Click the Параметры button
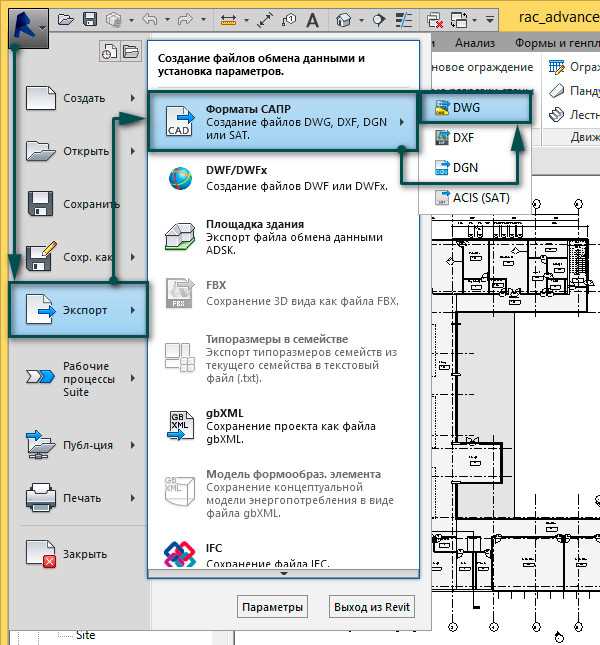The image size is (600, 645). (x=272, y=607)
